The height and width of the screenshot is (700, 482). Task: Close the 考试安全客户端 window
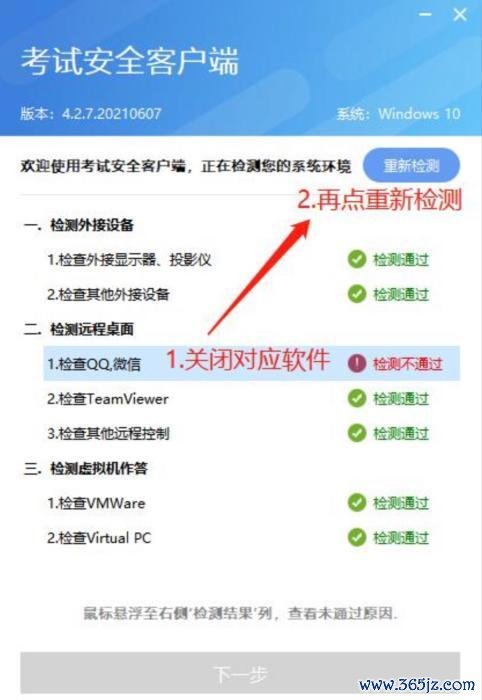460,15
